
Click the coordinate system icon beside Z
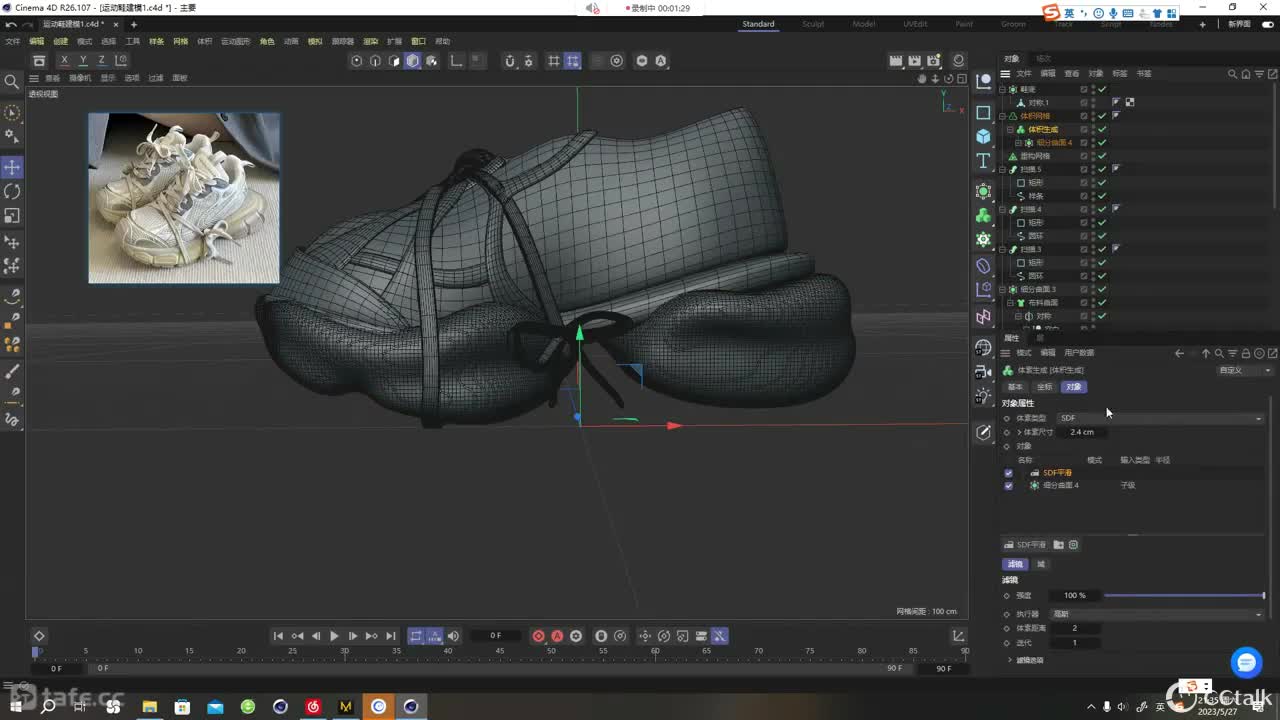[120, 61]
